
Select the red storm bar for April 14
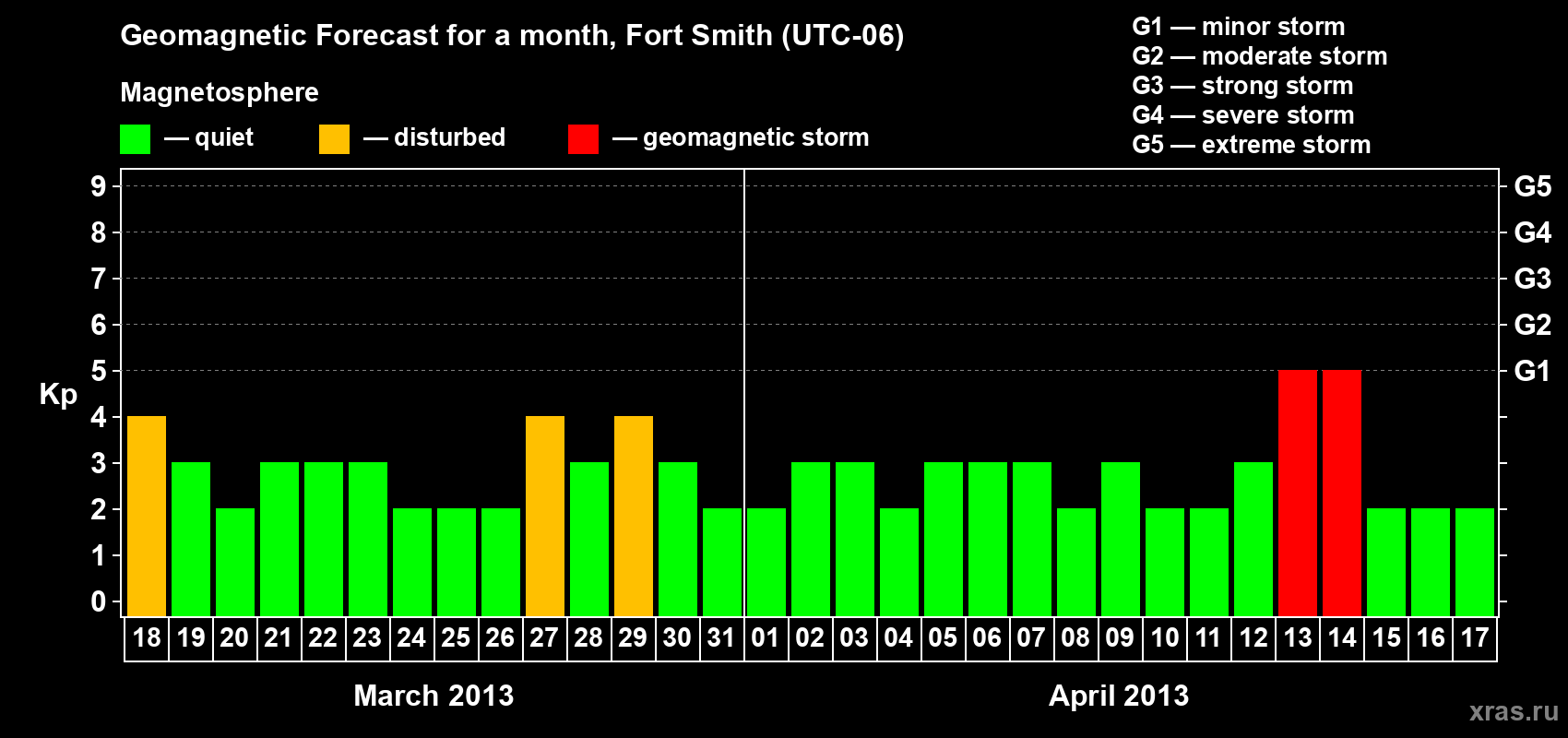pyautogui.click(x=1342, y=494)
